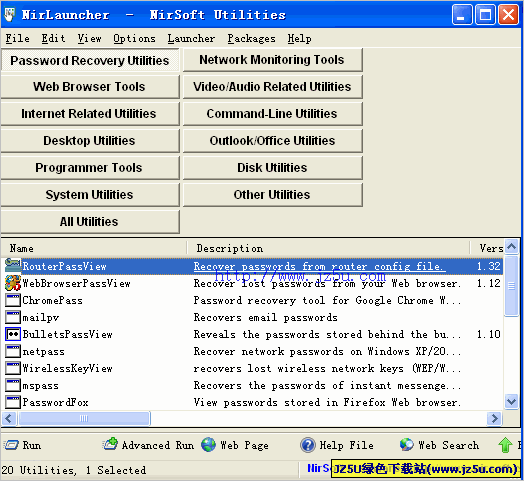
Task: Open the Options menu
Action: (x=134, y=38)
